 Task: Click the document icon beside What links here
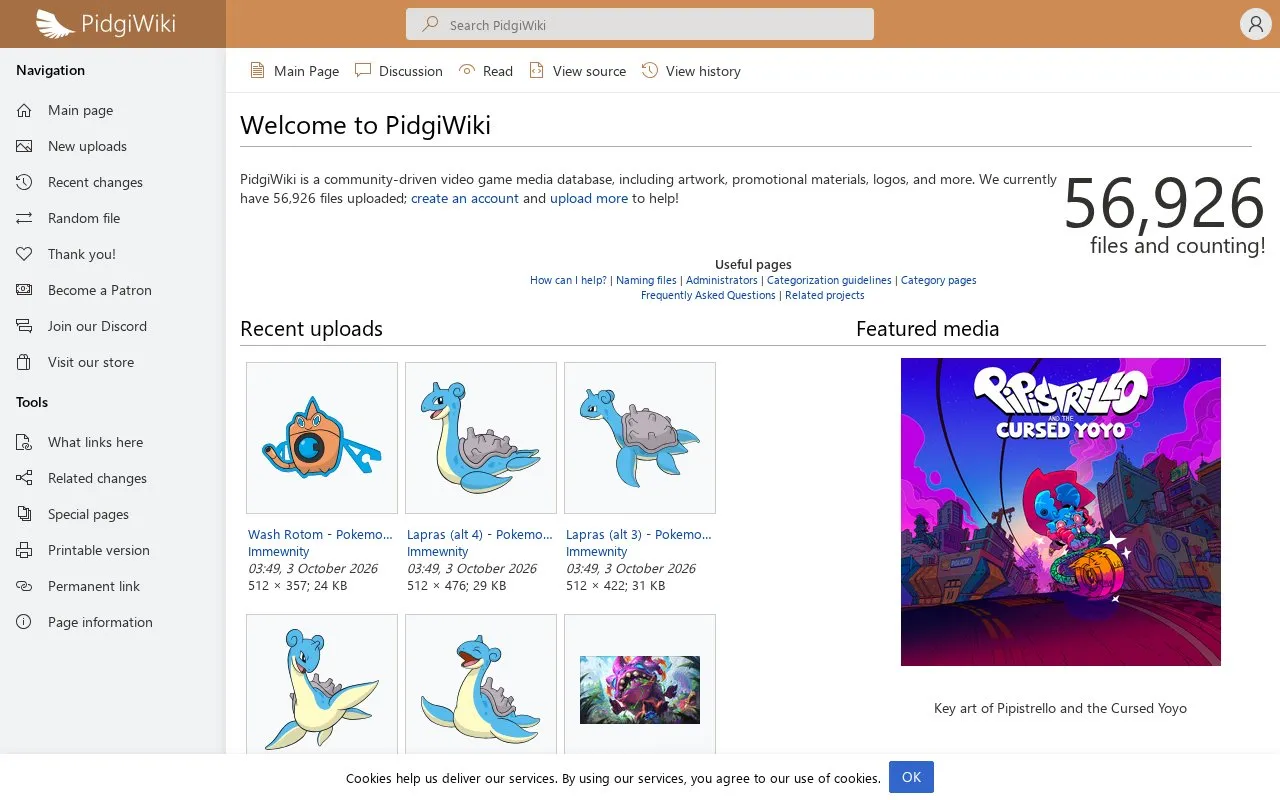[24, 442]
